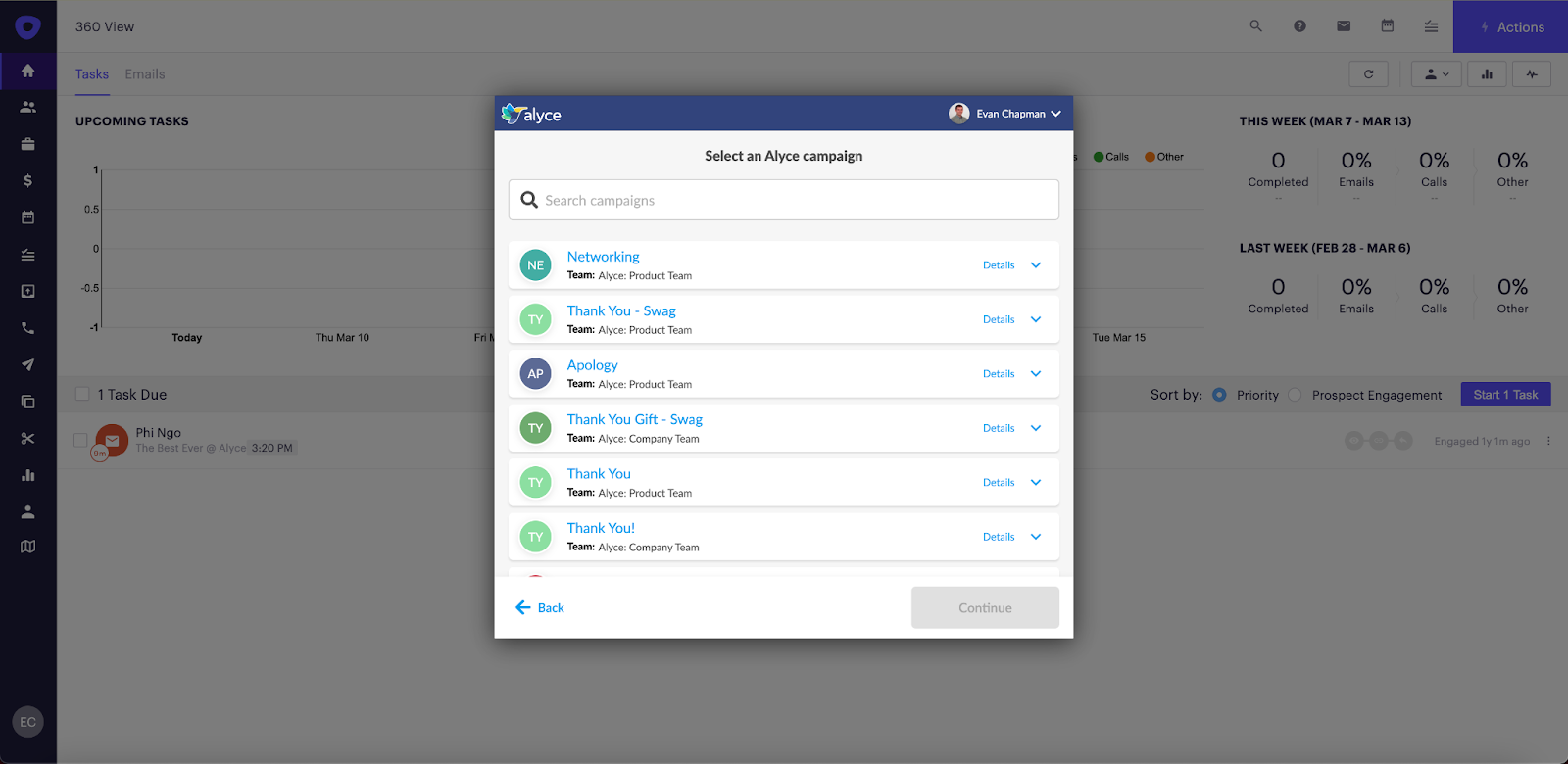Click Details for Networking campaign
Image resolution: width=1568 pixels, height=764 pixels.
point(999,265)
